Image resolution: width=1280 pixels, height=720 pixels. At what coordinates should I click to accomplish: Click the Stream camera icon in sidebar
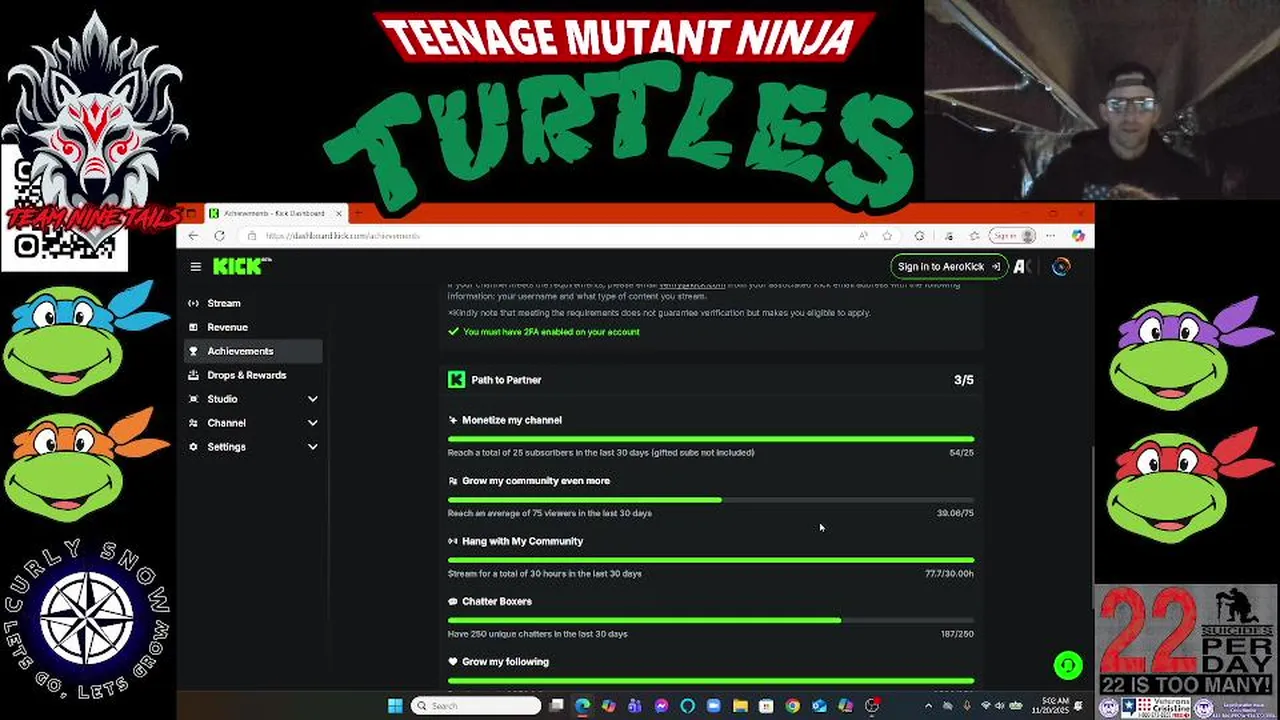pos(194,303)
